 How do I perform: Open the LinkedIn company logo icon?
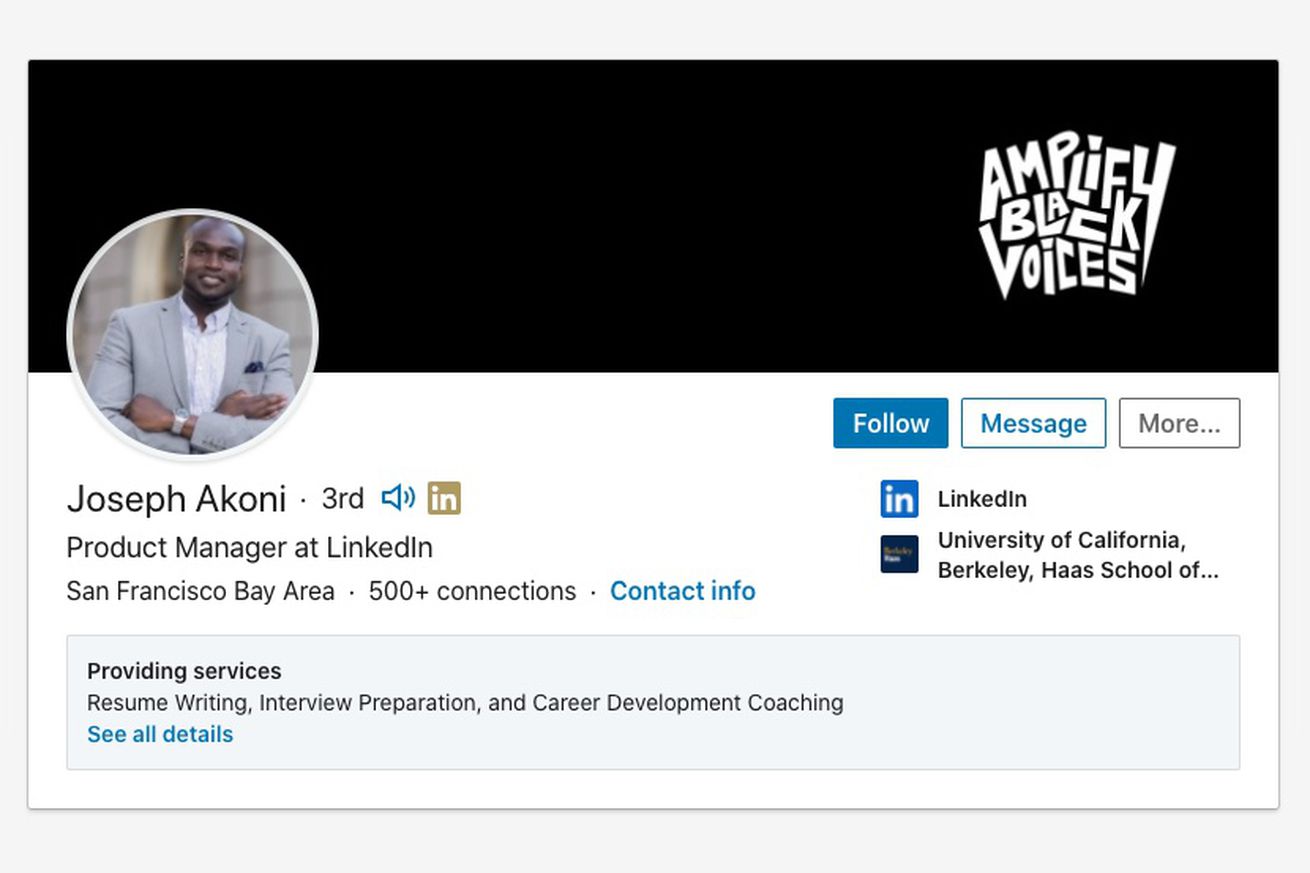899,499
